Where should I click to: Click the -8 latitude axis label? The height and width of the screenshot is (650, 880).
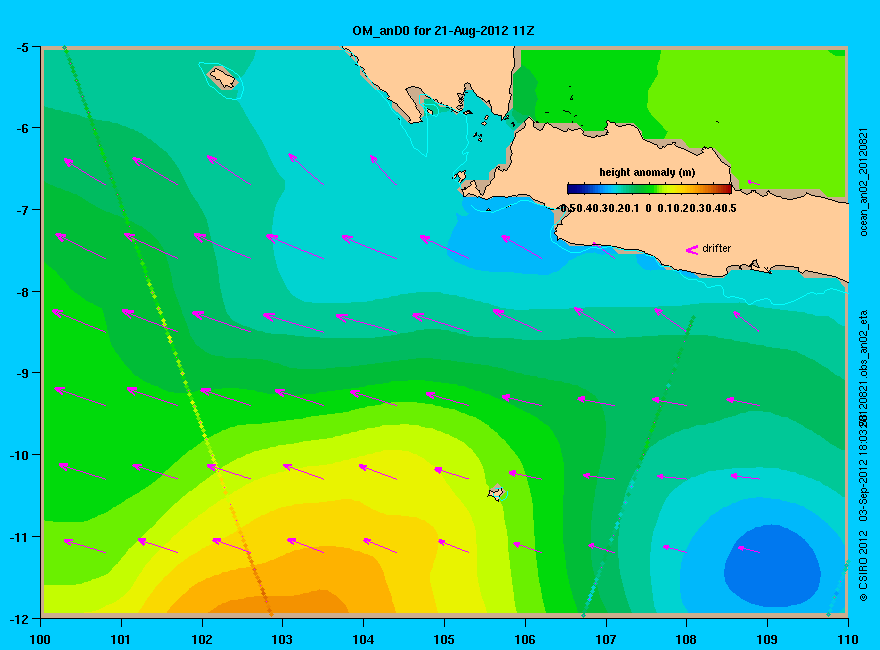[22, 292]
